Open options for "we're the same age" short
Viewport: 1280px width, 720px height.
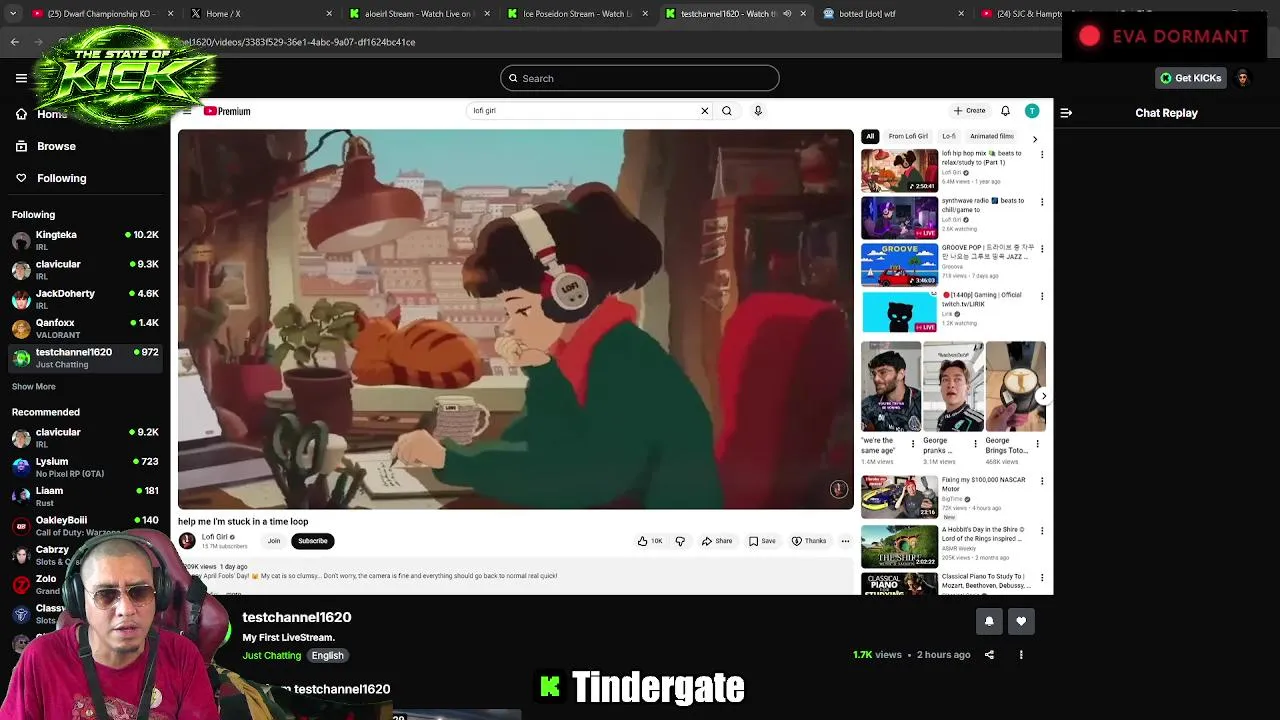click(x=913, y=444)
